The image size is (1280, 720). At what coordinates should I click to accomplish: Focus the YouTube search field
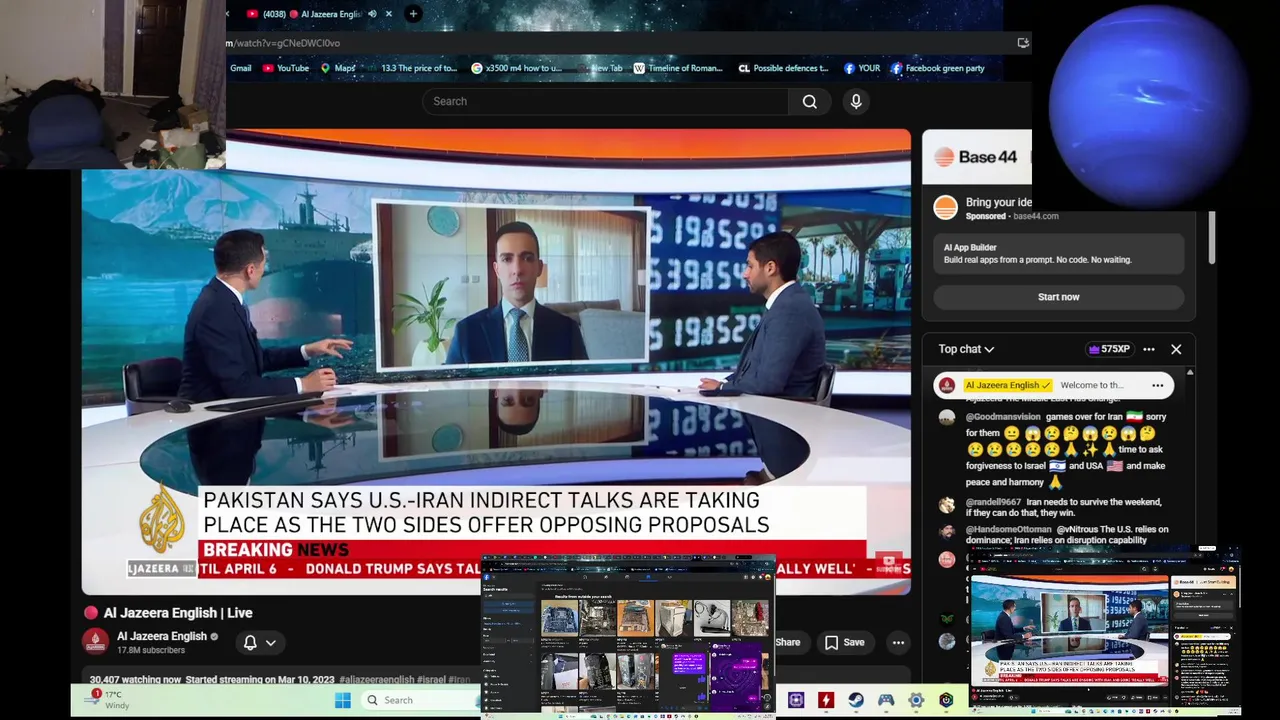click(x=605, y=101)
